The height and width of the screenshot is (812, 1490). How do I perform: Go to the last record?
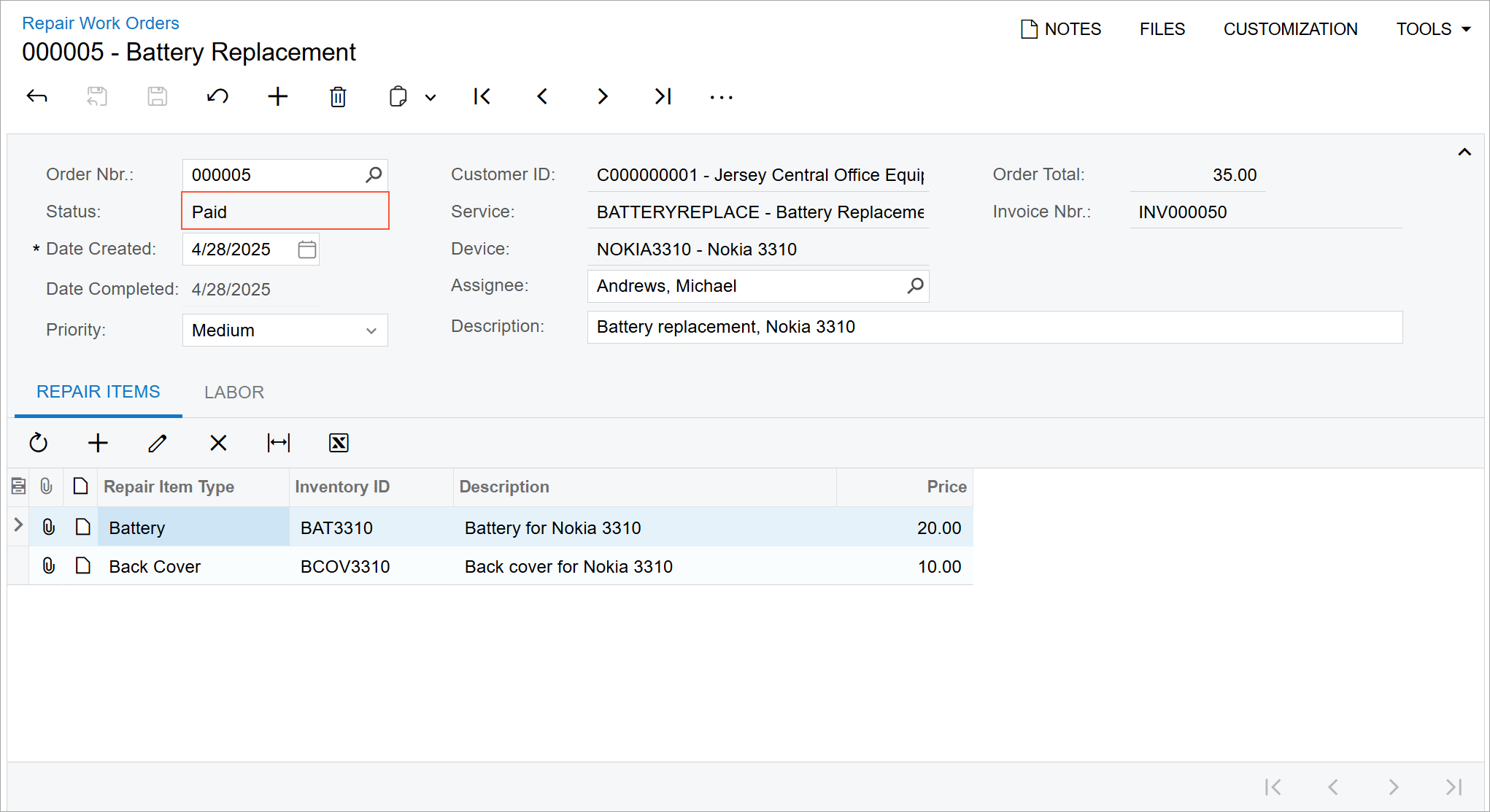coord(663,96)
